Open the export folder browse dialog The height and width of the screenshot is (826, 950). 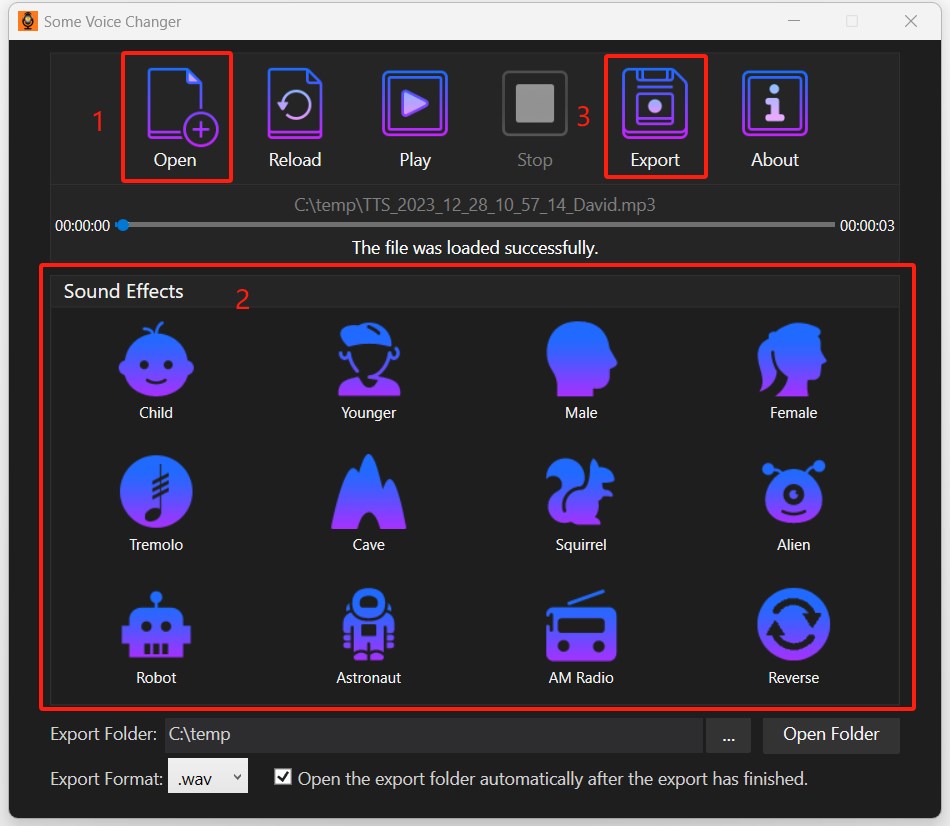(x=728, y=735)
